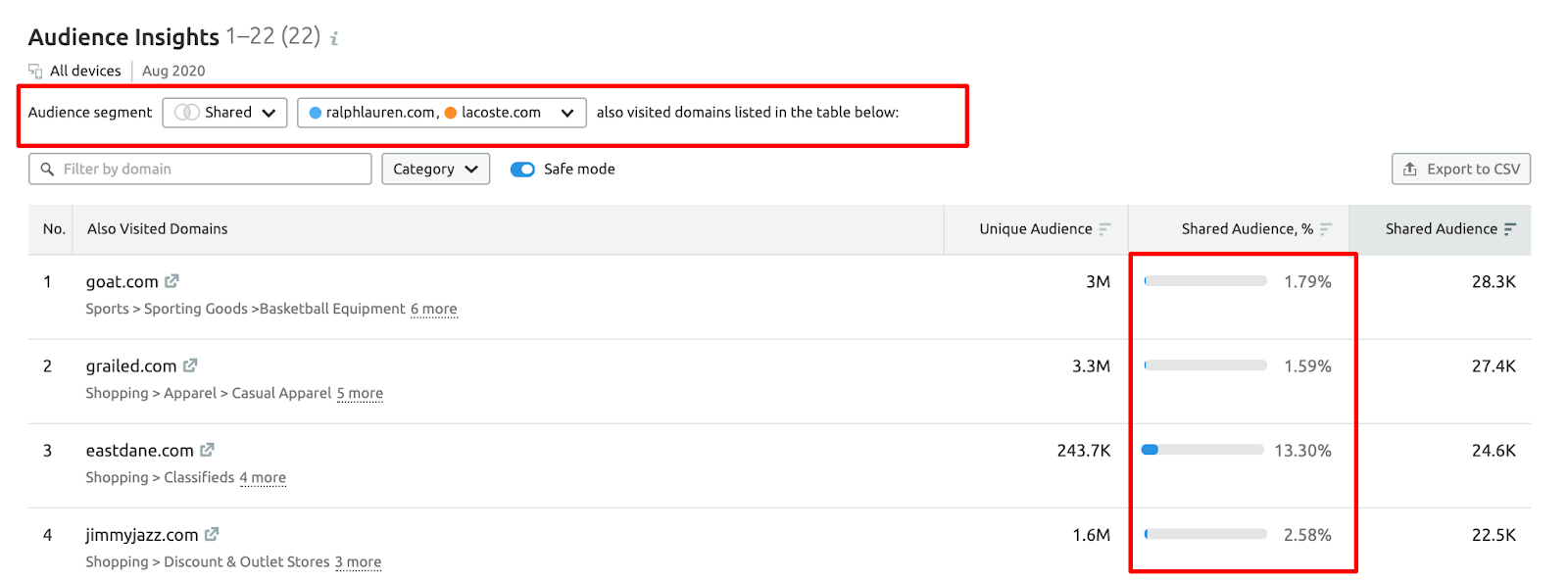Open the eastdane.com domain link
Screen dimensions: 1568x583
pyautogui.click(x=140, y=451)
